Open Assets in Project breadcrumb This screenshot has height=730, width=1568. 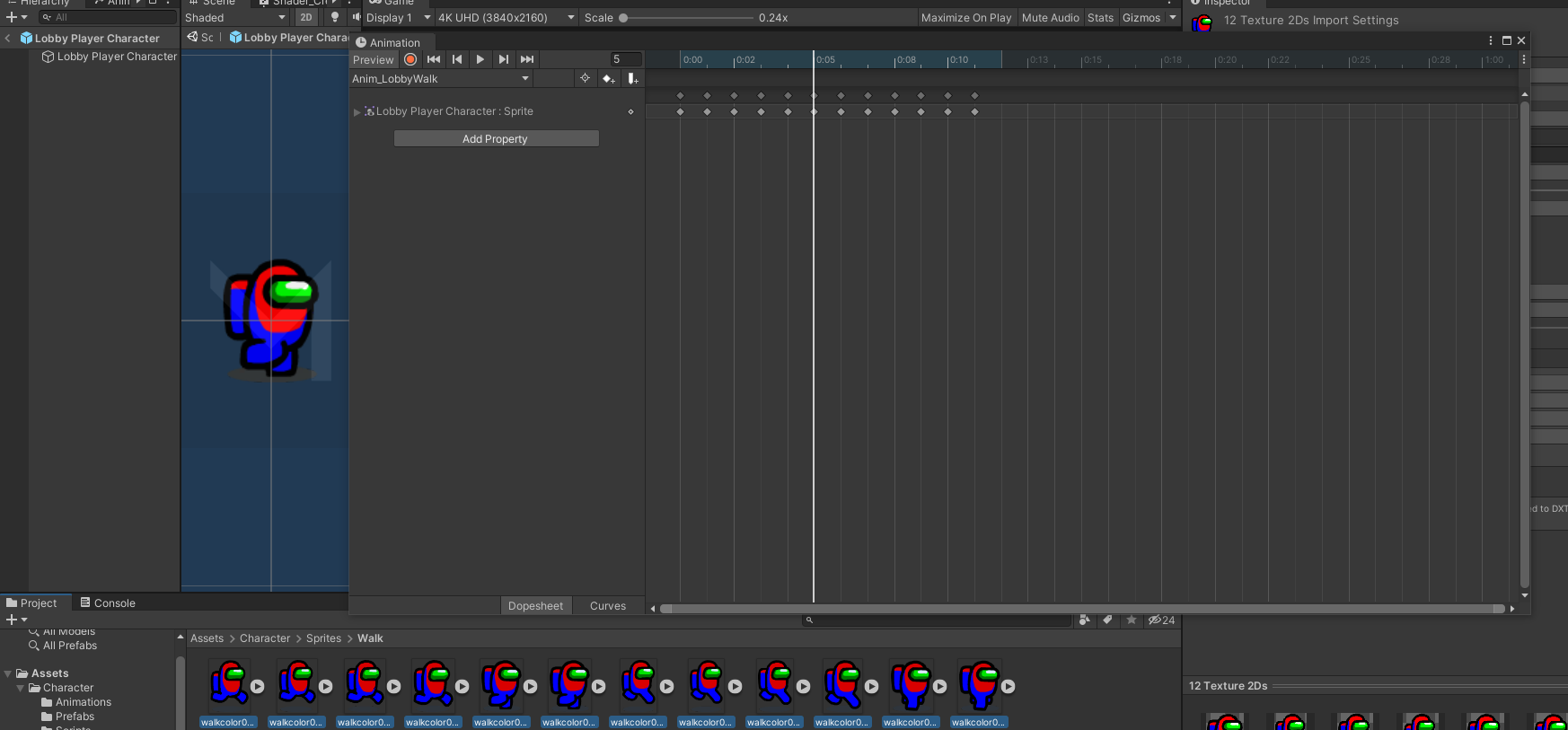pos(207,638)
